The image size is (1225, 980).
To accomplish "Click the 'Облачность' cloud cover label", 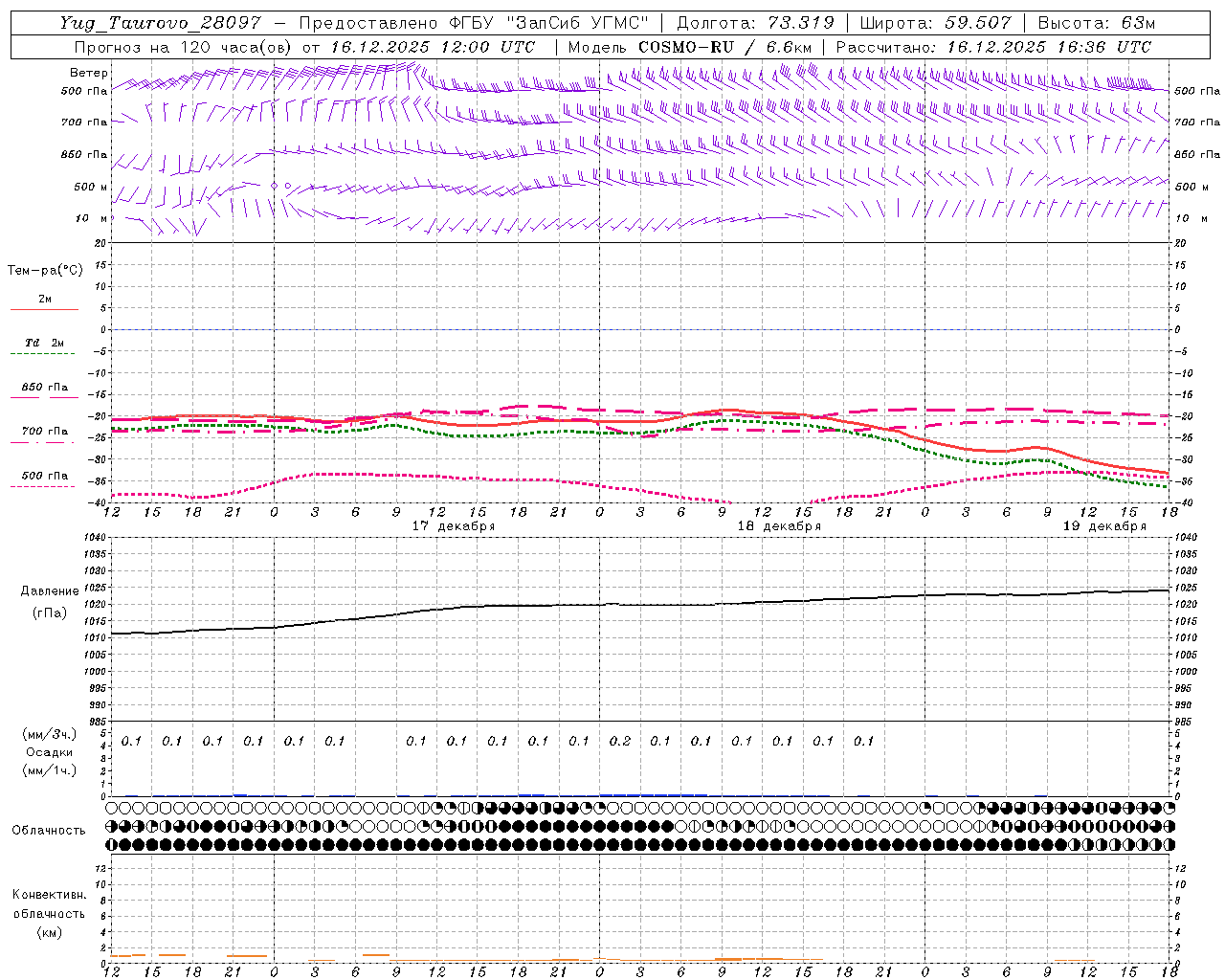I will (x=49, y=831).
